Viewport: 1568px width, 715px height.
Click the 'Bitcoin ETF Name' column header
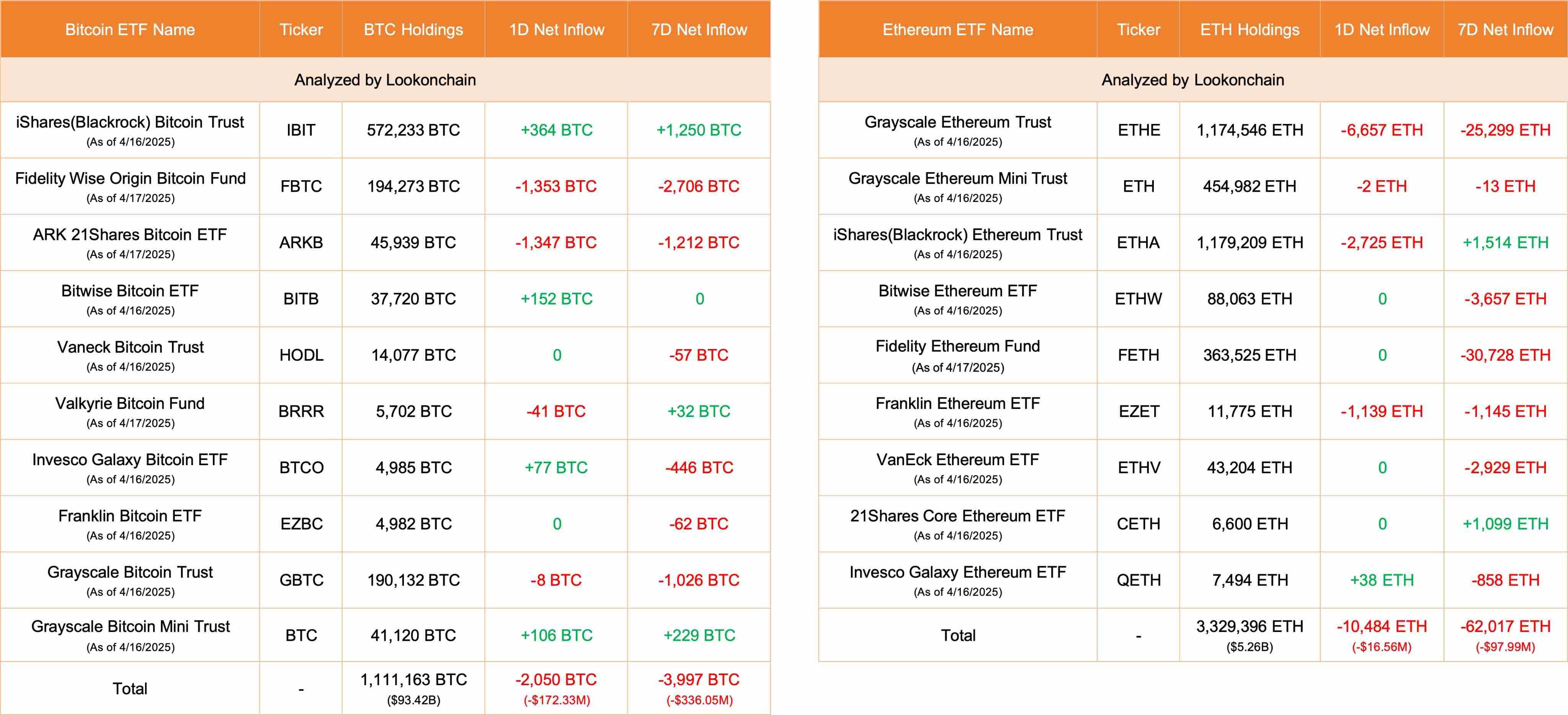point(130,30)
